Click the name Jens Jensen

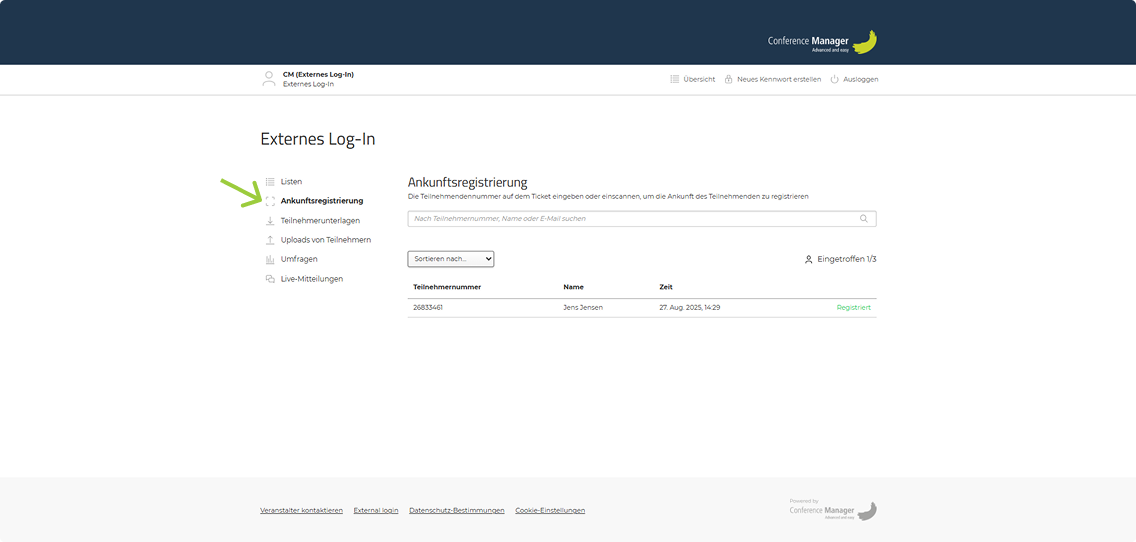coord(582,307)
